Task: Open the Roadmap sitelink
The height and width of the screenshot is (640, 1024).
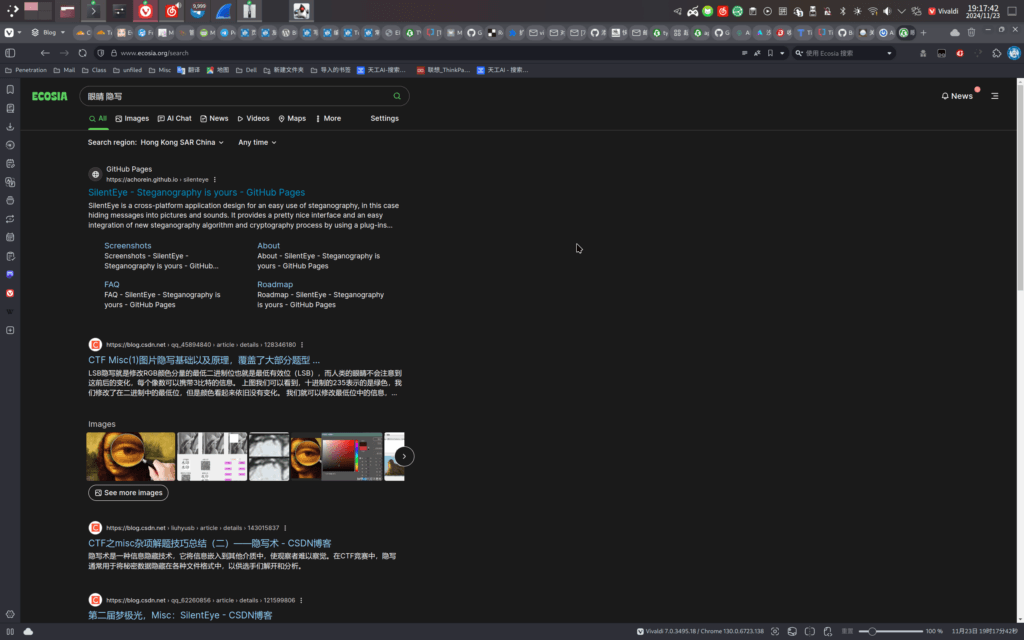Action: (275, 285)
